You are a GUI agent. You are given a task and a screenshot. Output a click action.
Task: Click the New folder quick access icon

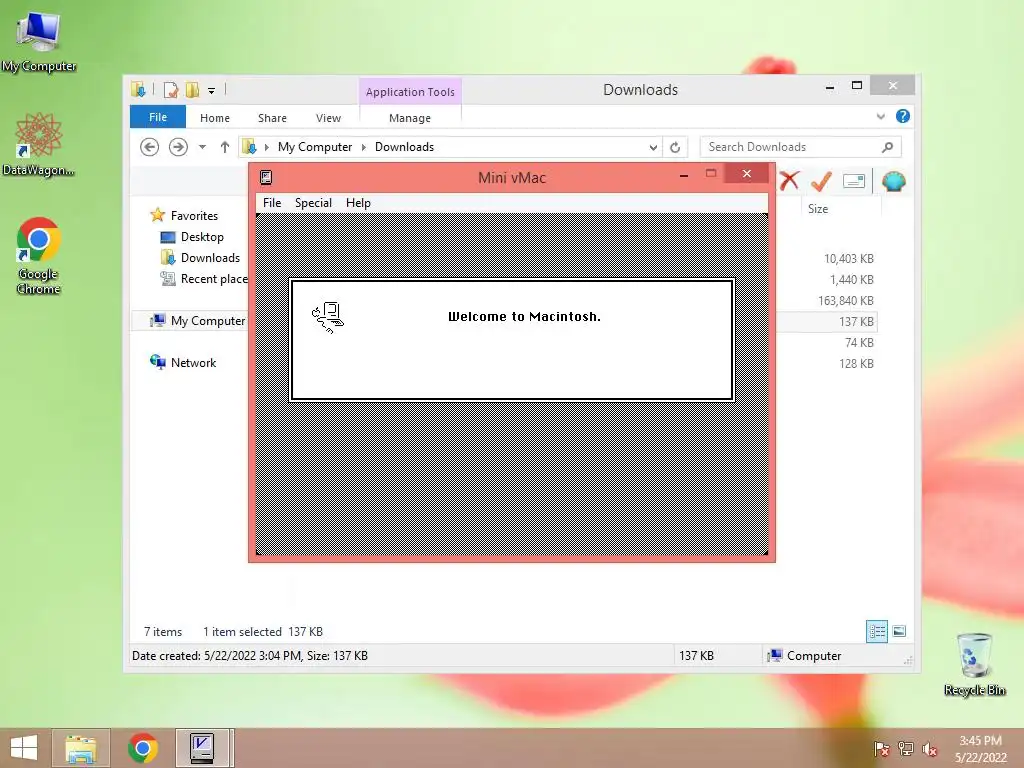coord(193,89)
